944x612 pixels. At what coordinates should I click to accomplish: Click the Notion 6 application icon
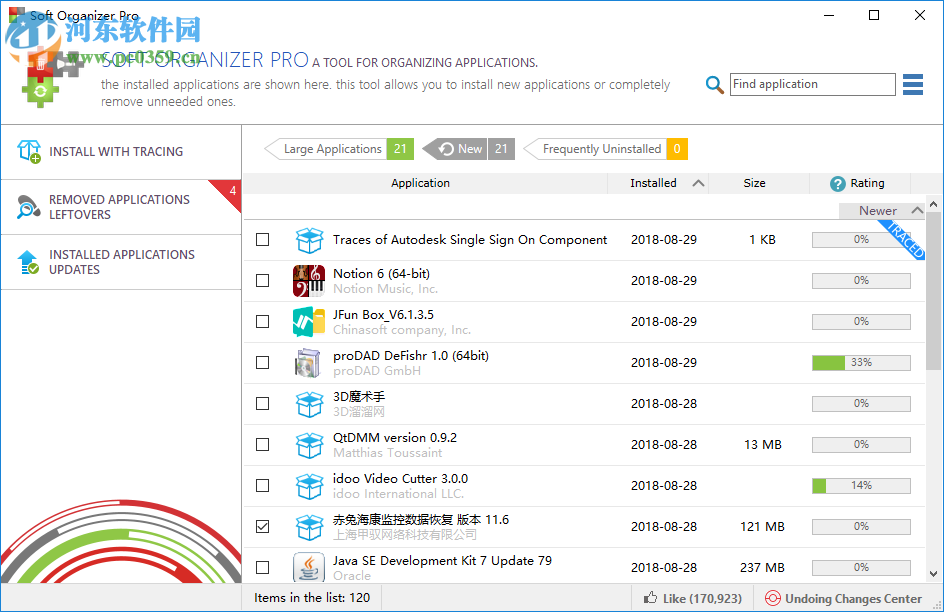pyautogui.click(x=309, y=280)
